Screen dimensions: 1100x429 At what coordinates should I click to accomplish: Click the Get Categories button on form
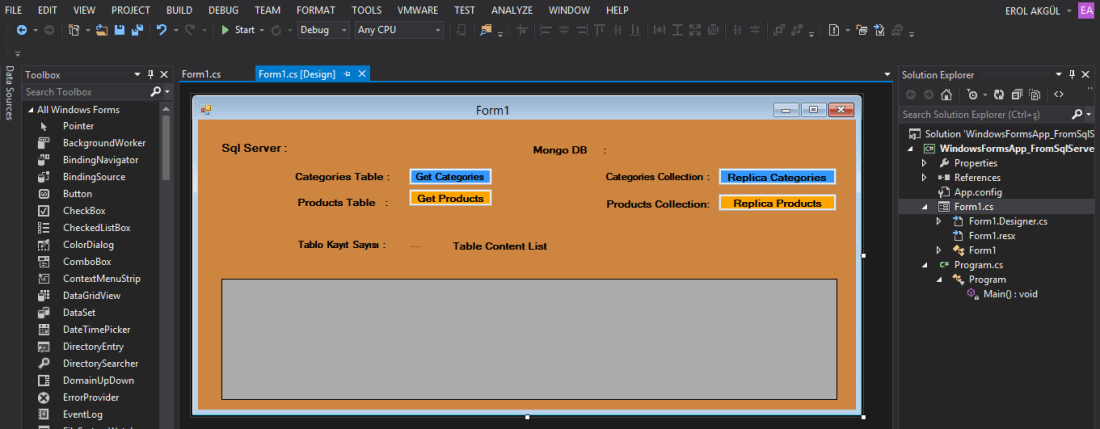pos(450,177)
